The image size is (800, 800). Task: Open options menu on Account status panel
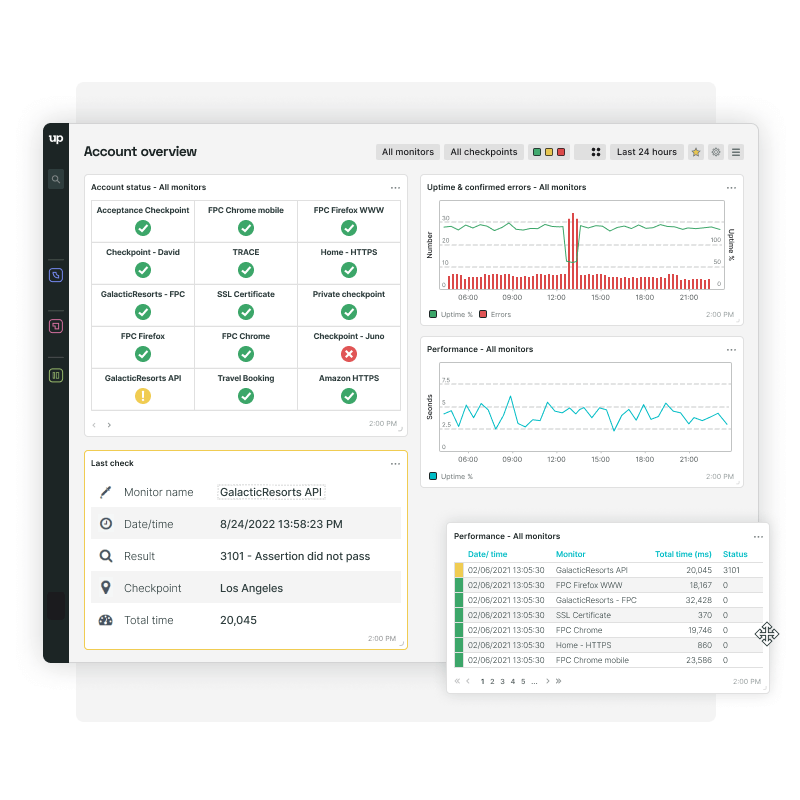tap(394, 187)
